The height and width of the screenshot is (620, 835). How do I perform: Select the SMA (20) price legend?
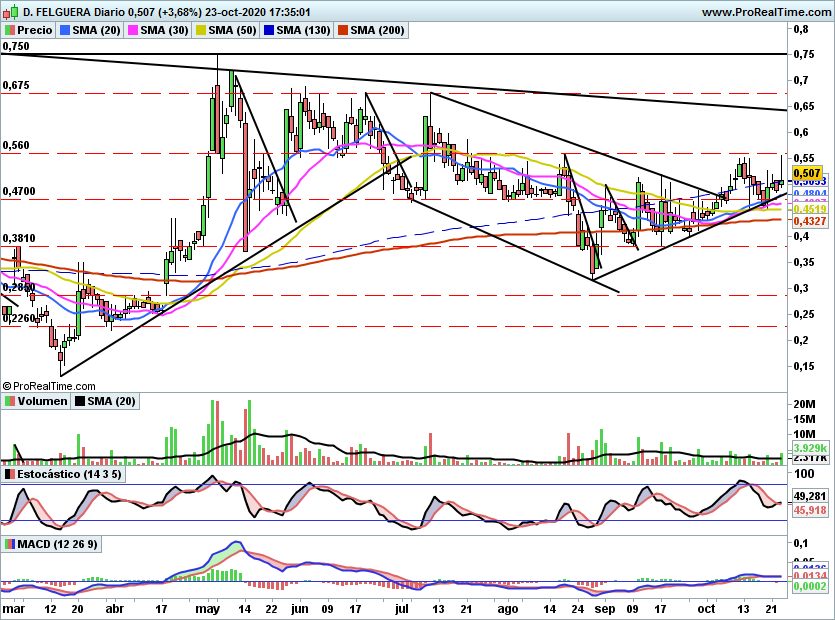click(x=90, y=30)
